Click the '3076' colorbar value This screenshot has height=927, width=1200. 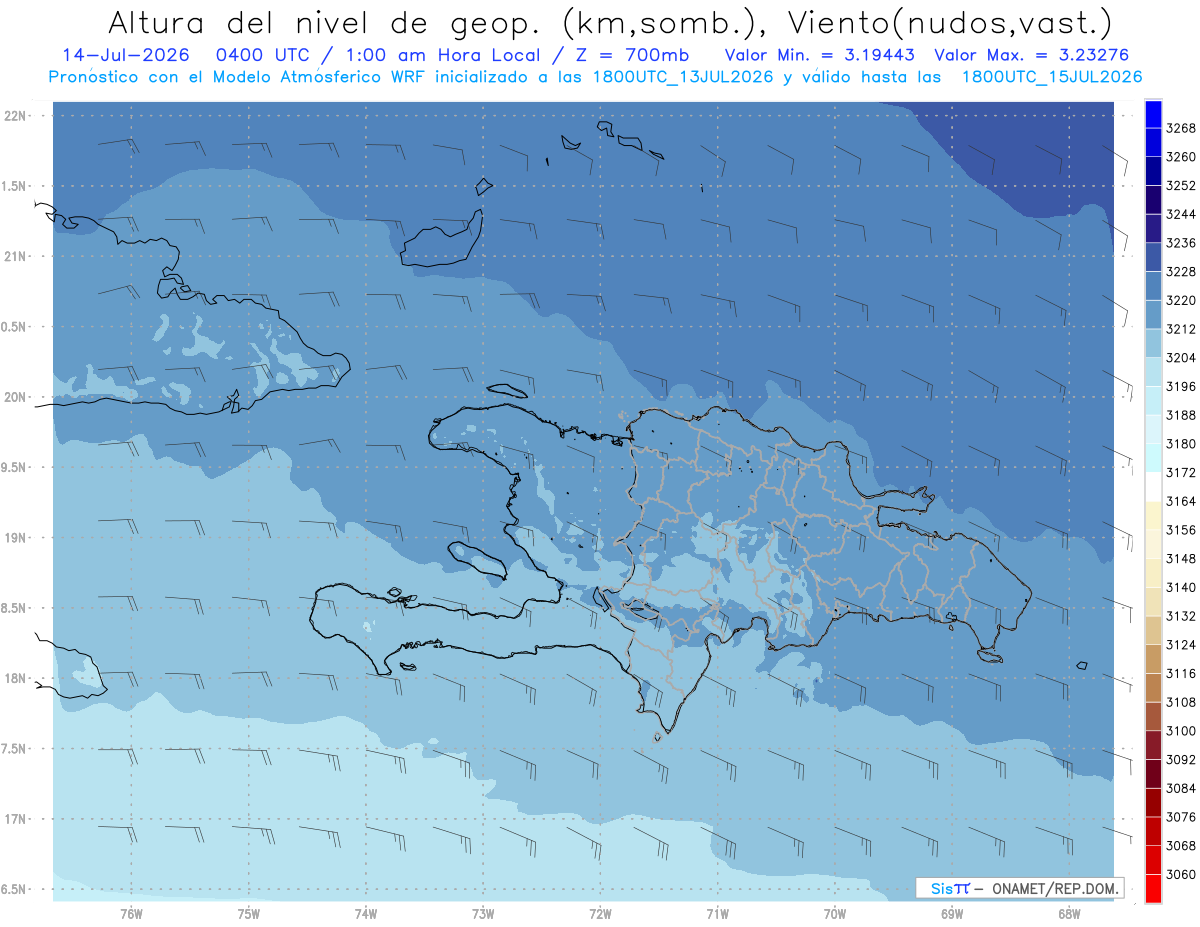[1180, 817]
